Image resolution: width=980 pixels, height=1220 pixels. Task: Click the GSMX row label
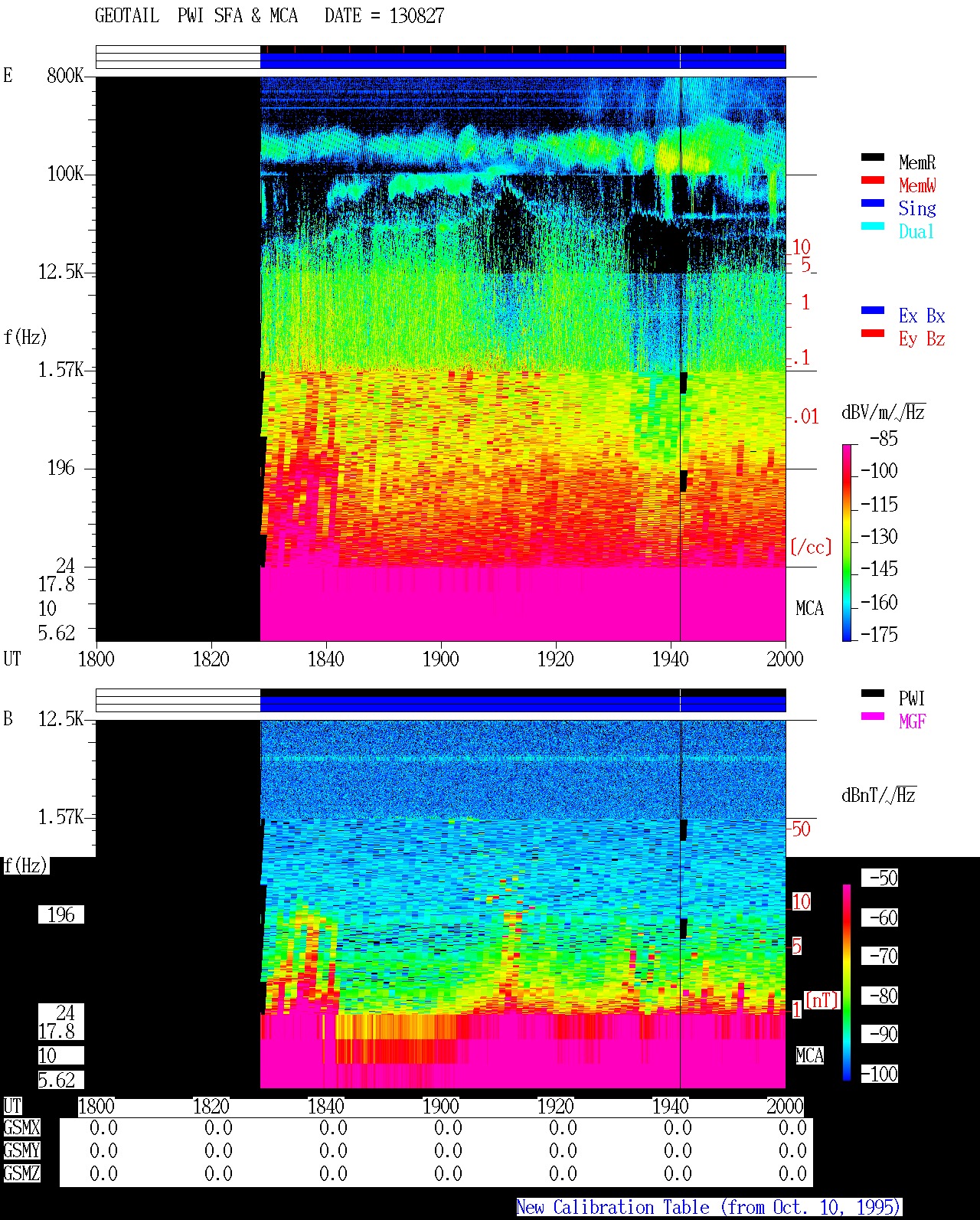click(21, 1127)
